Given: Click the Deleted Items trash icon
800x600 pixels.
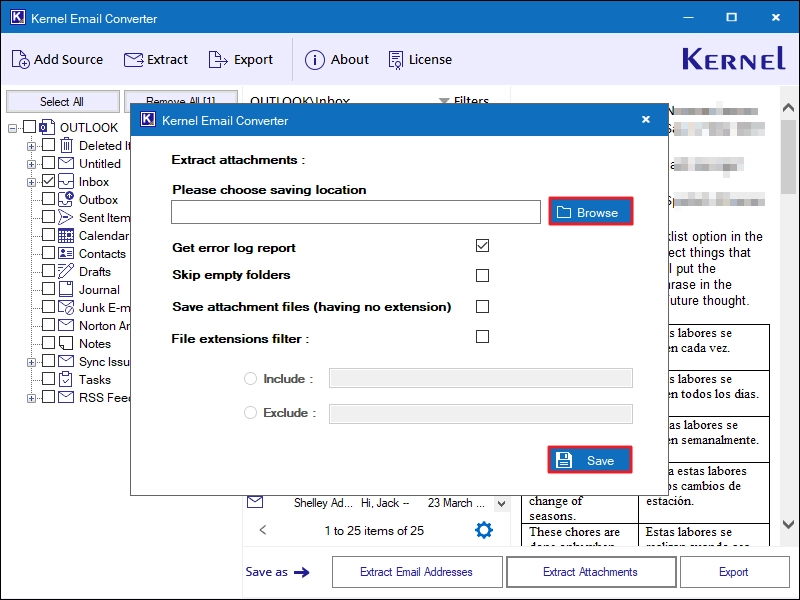Looking at the screenshot, I should (66, 145).
